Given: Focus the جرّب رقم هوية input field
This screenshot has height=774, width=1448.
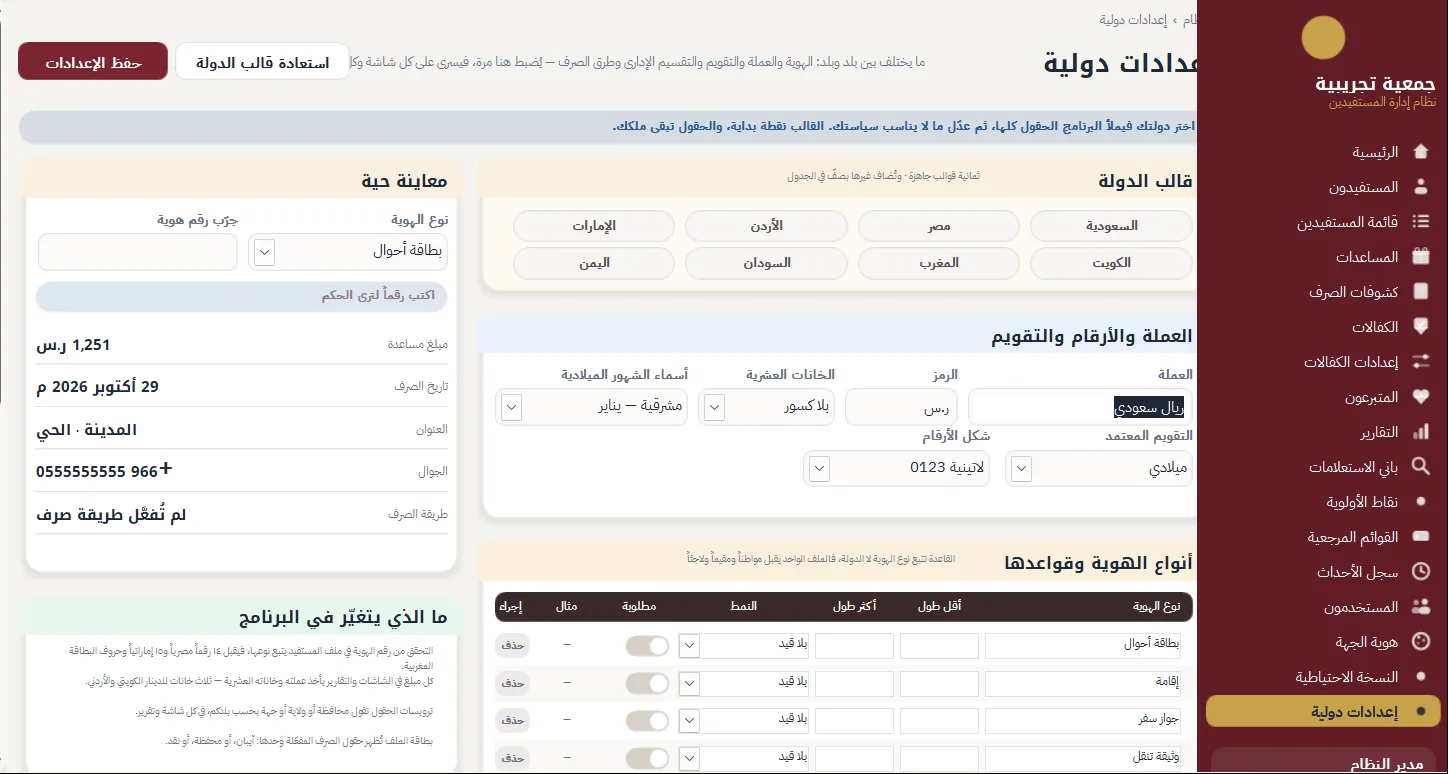Looking at the screenshot, I should tap(138, 252).
